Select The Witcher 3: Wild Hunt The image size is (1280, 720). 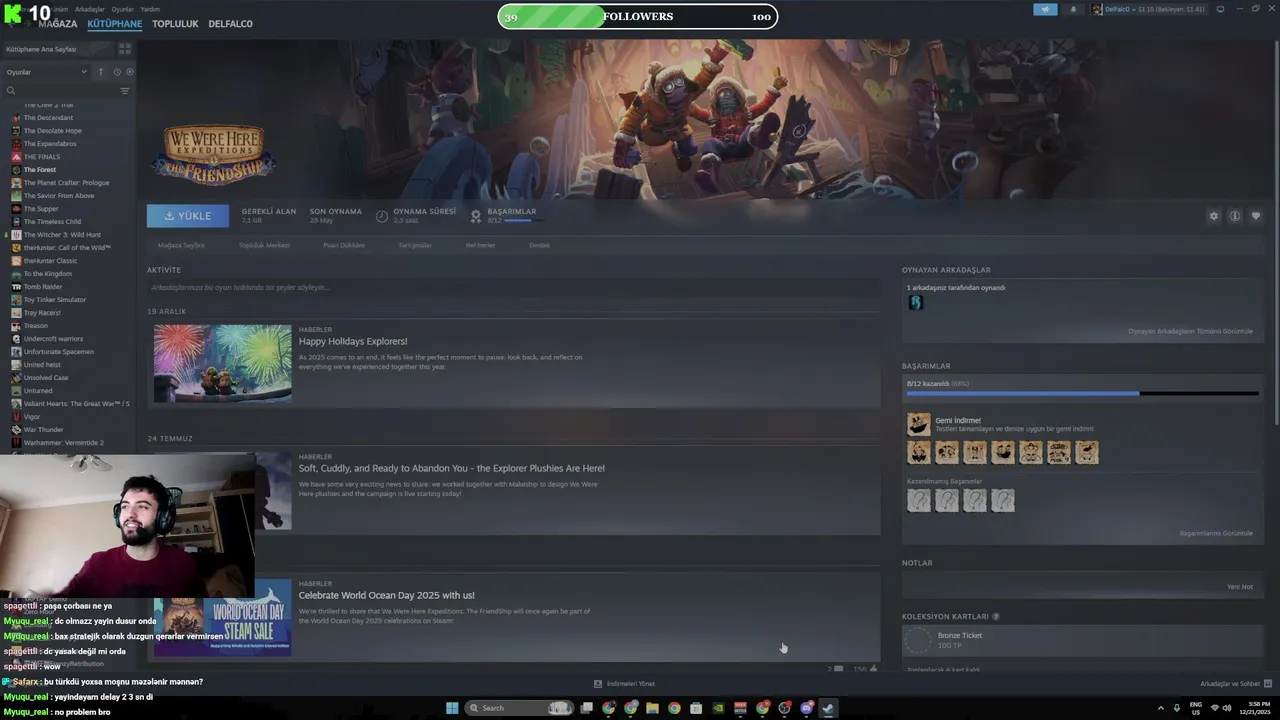point(62,235)
